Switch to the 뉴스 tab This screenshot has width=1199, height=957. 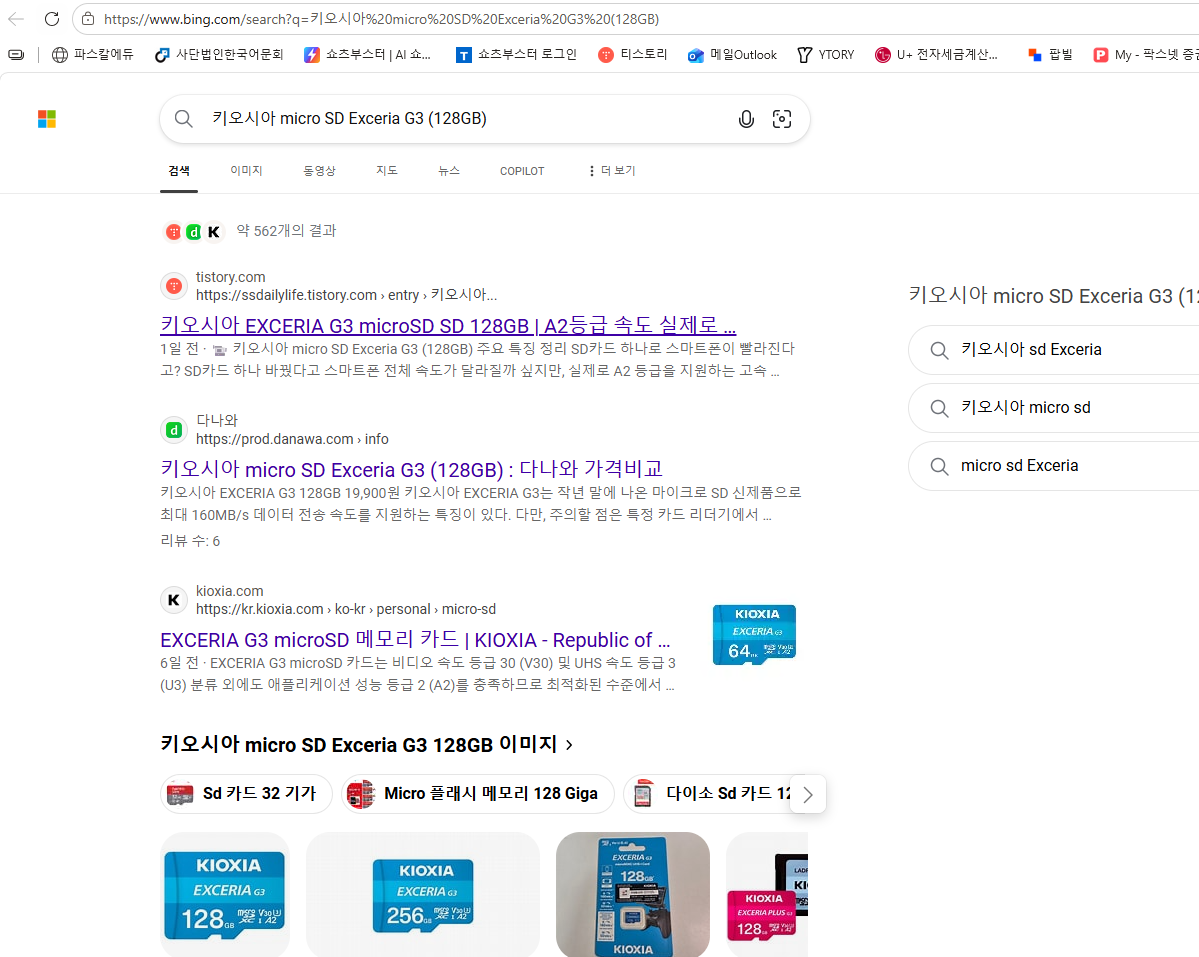pyautogui.click(x=449, y=170)
